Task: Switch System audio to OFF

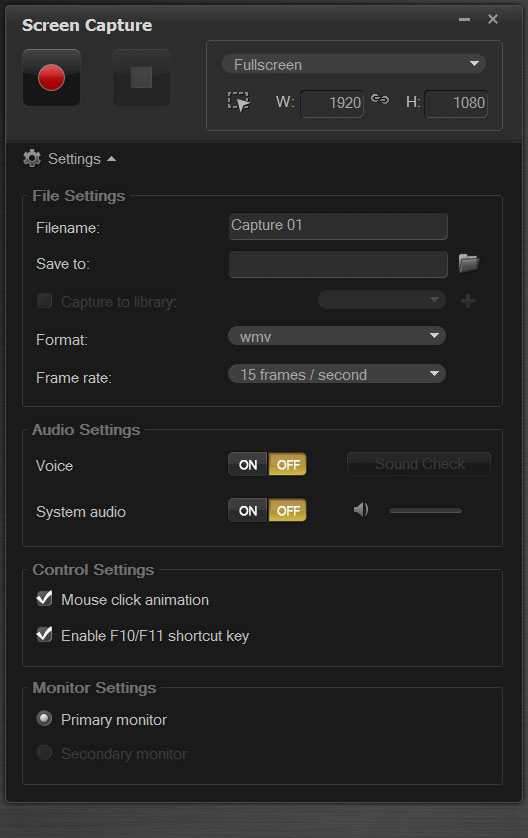Action: click(x=288, y=510)
